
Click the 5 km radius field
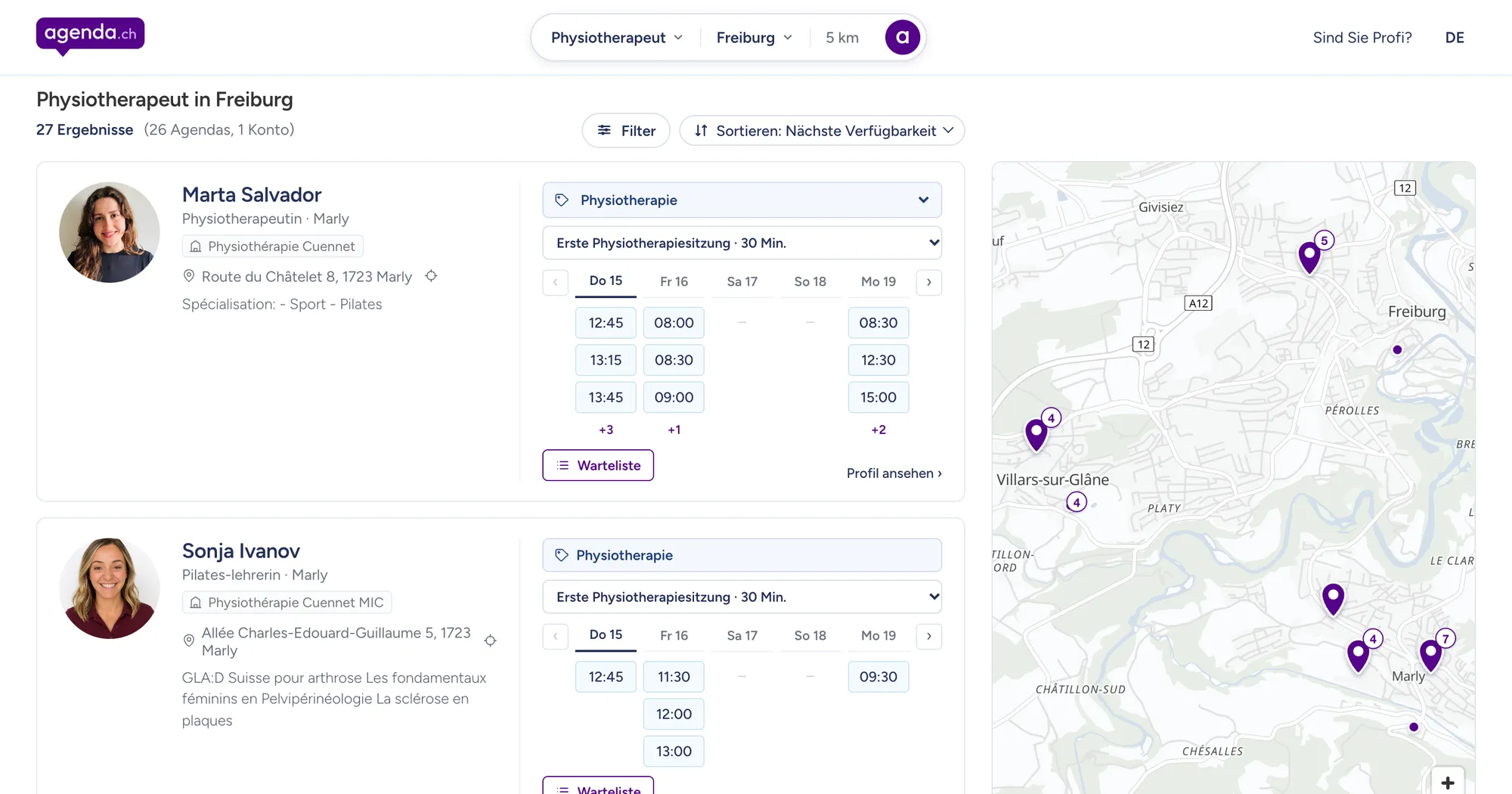point(842,38)
